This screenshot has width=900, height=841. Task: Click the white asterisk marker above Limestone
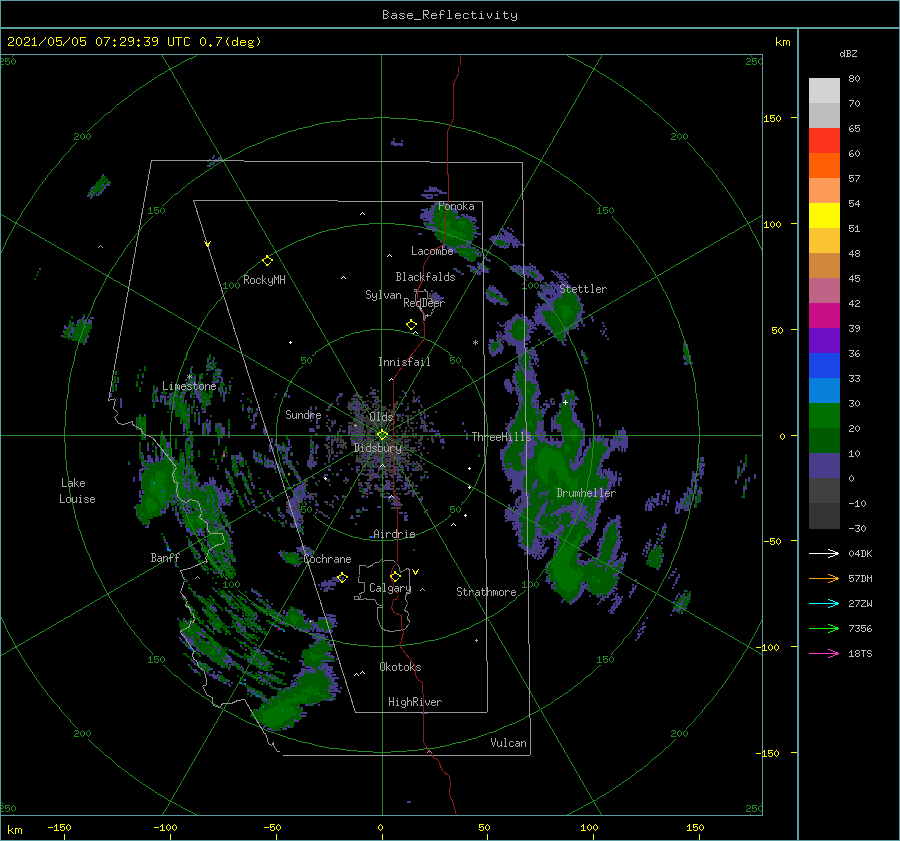click(x=189, y=377)
